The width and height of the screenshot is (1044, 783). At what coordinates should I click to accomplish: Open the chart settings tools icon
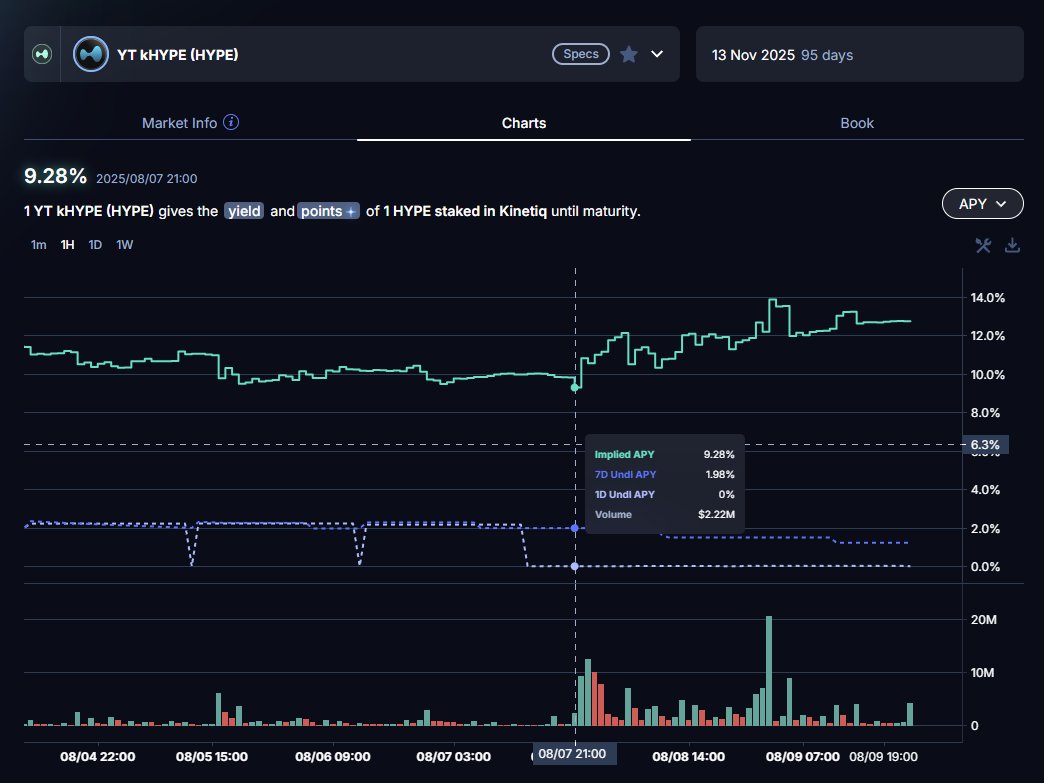982,244
